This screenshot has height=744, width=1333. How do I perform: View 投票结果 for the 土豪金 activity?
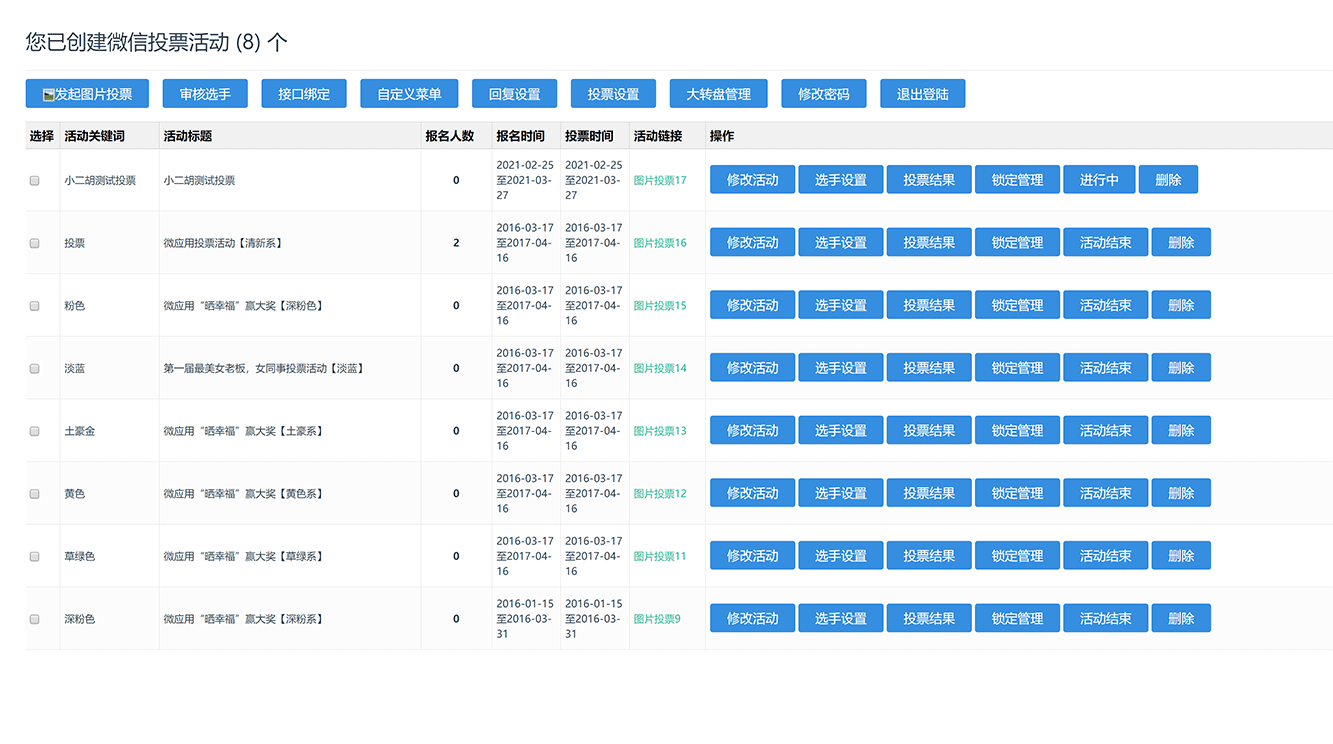pos(928,430)
